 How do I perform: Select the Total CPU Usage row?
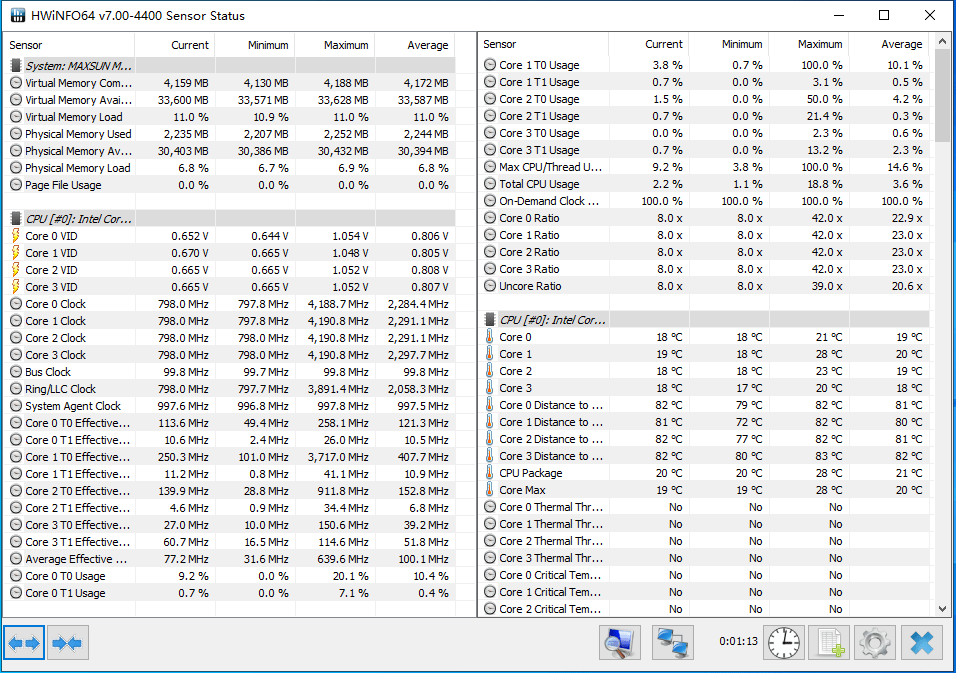pyautogui.click(x=704, y=184)
